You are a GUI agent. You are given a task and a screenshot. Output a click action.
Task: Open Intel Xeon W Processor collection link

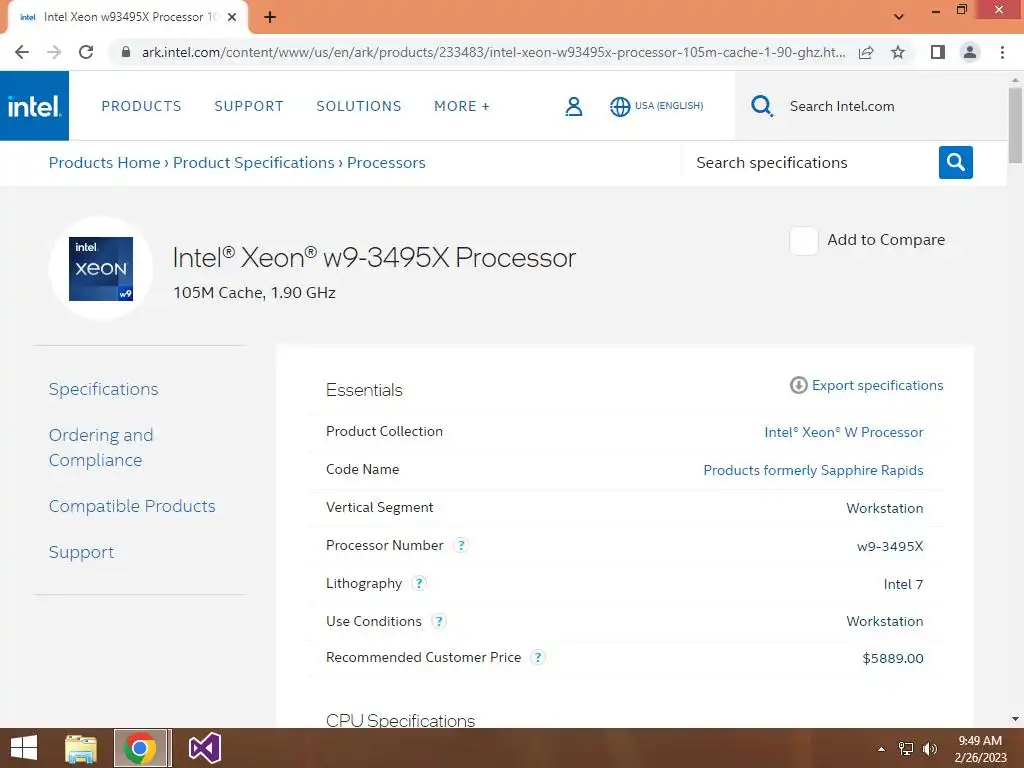click(x=844, y=432)
